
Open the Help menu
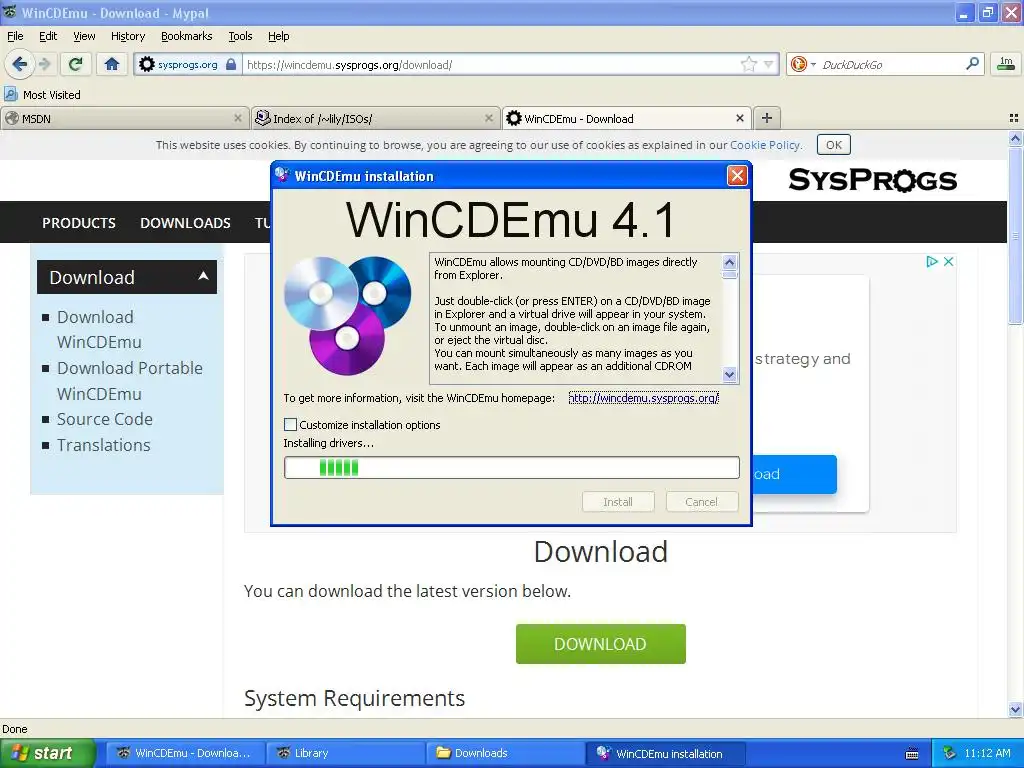point(278,36)
